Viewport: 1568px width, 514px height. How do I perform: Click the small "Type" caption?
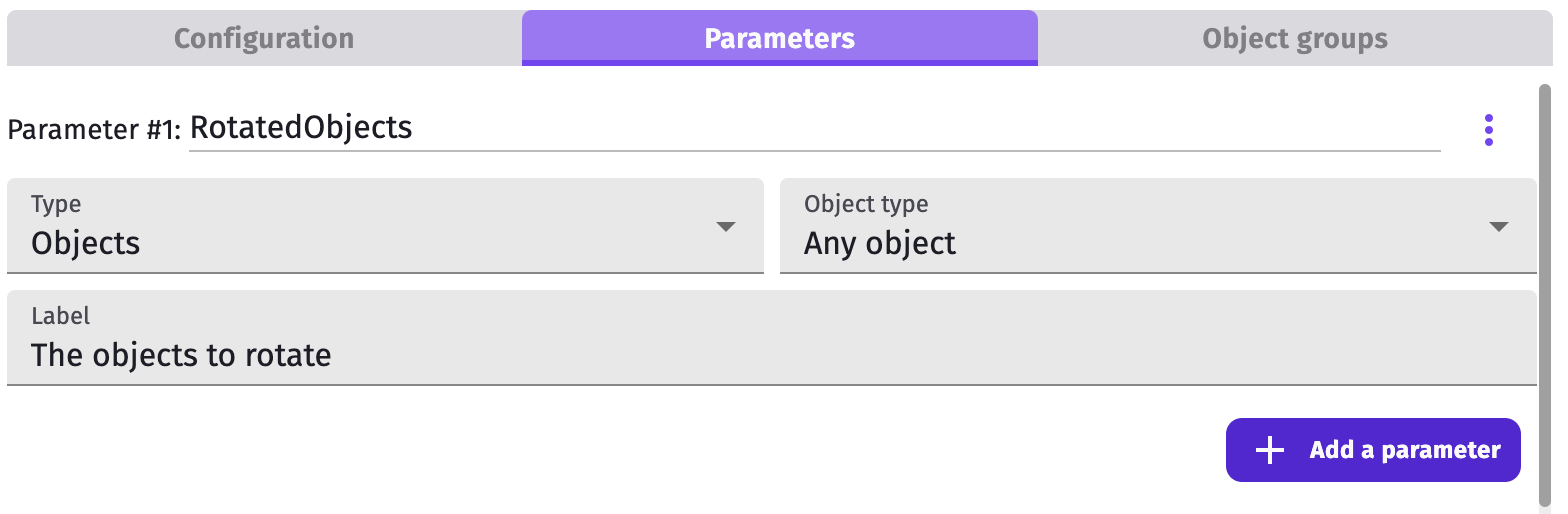click(56, 204)
